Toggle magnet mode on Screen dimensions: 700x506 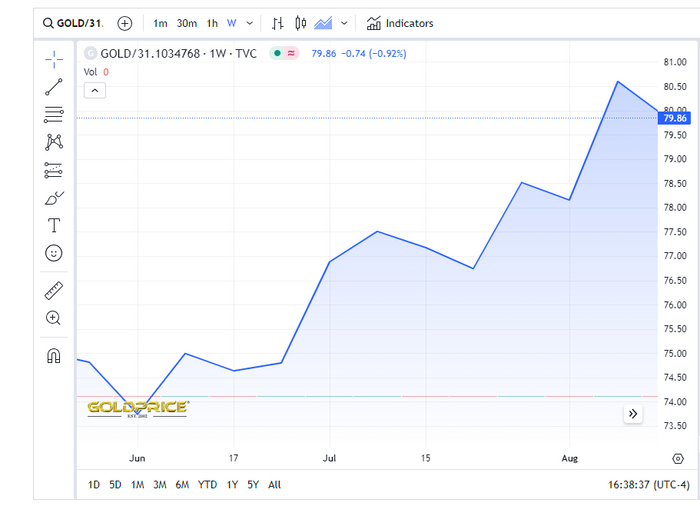(x=54, y=356)
